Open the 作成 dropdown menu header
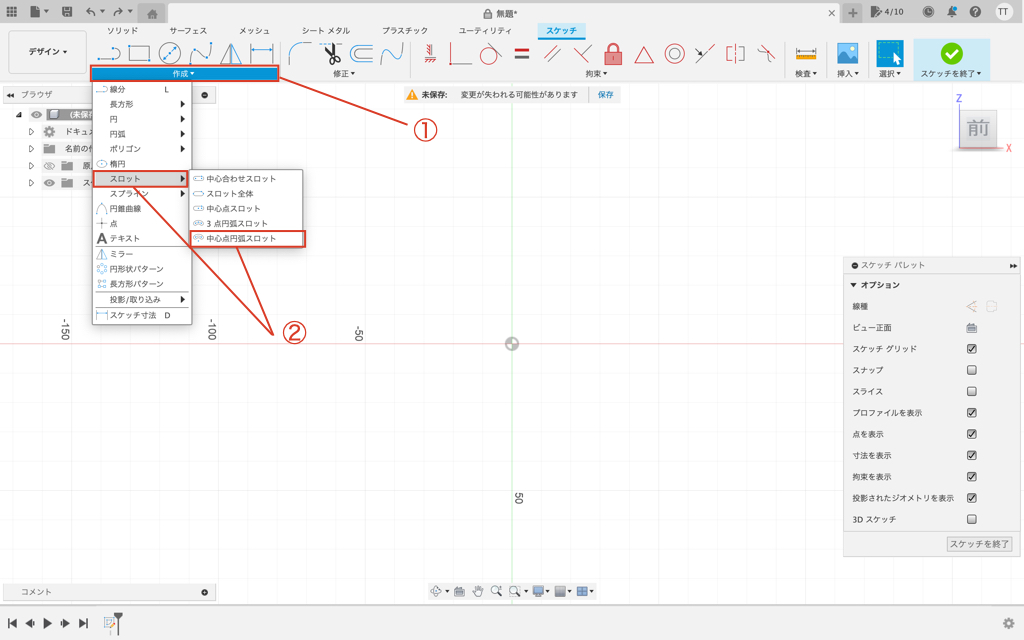Viewport: 1024px width, 640px height. click(x=184, y=74)
